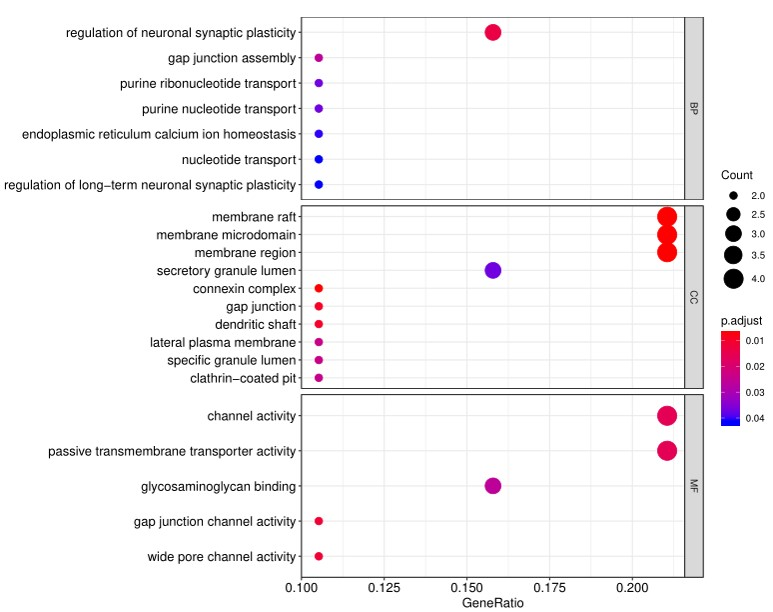Click the BP facet strip label
This screenshot has height=612, width=773.
pos(693,108)
